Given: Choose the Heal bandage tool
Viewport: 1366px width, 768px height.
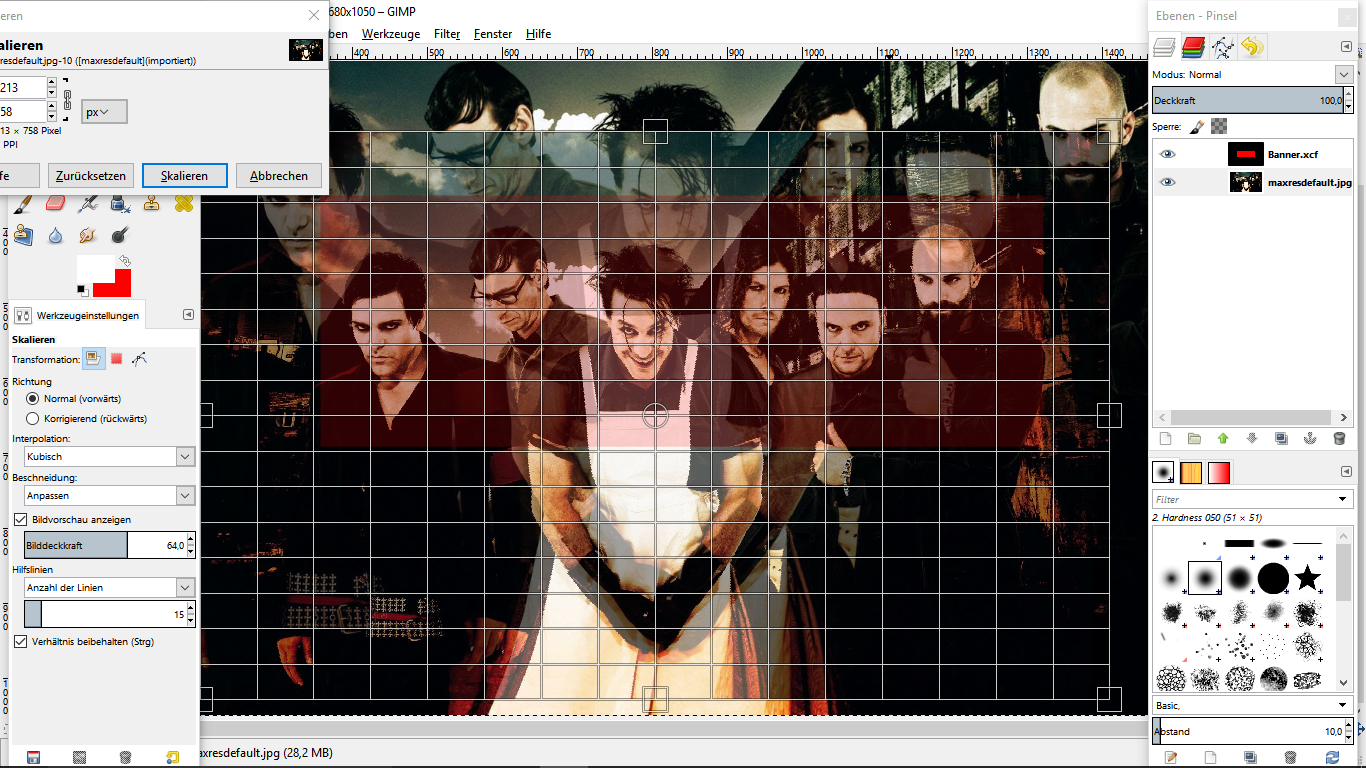Looking at the screenshot, I should coord(183,203).
